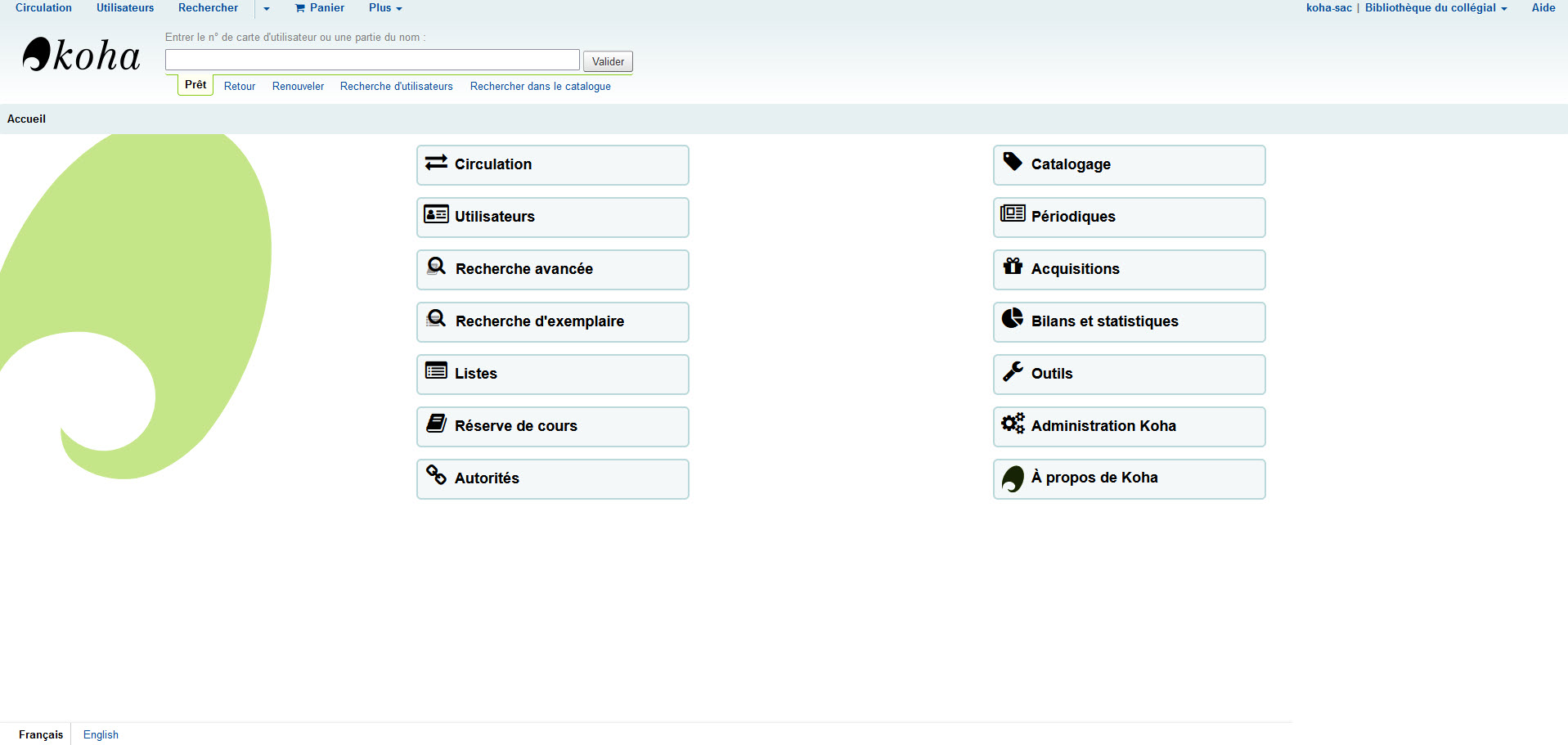Click the Panier shopping cart icon
The width and height of the screenshot is (1568, 745).
click(x=300, y=8)
